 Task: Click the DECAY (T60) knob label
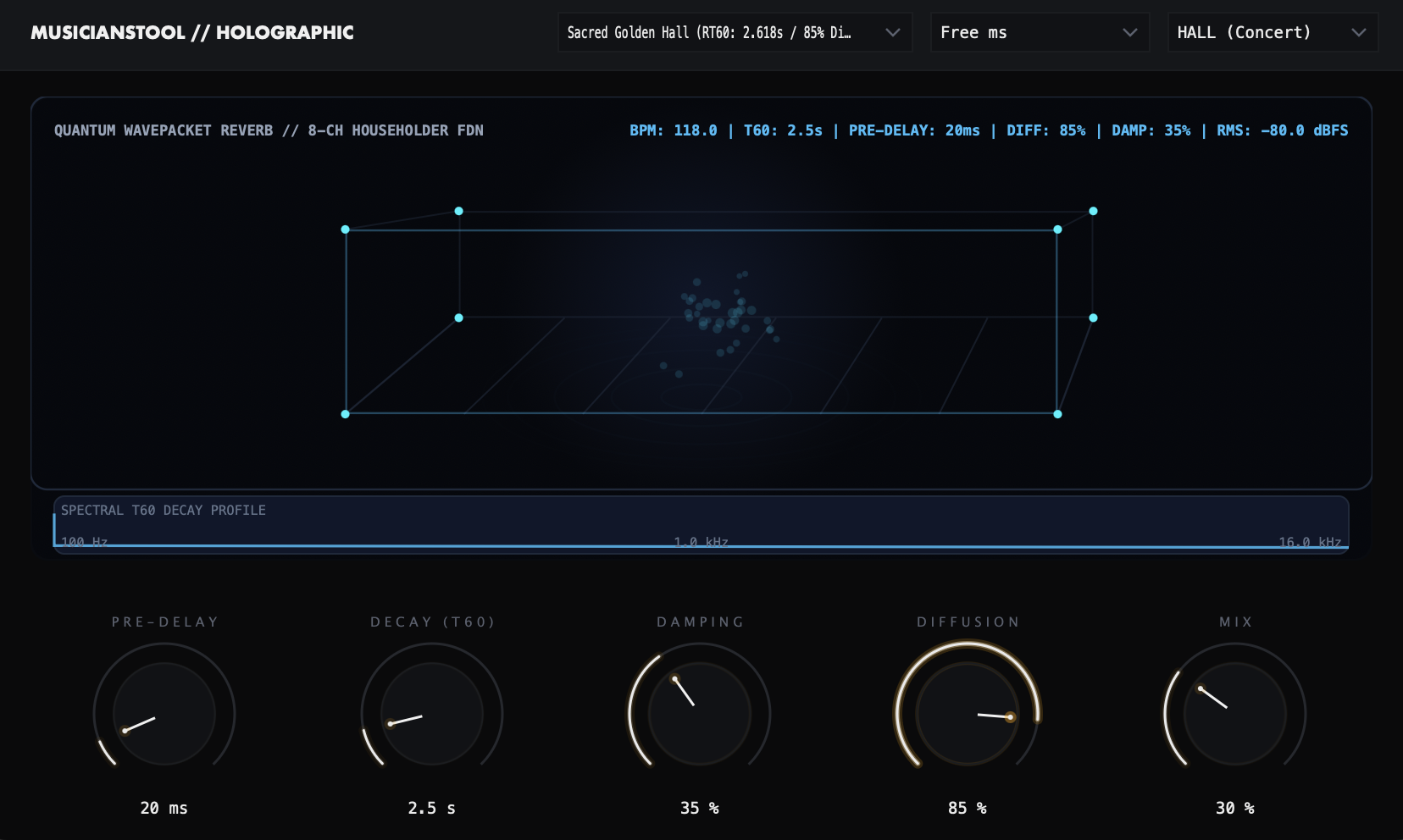click(x=433, y=622)
